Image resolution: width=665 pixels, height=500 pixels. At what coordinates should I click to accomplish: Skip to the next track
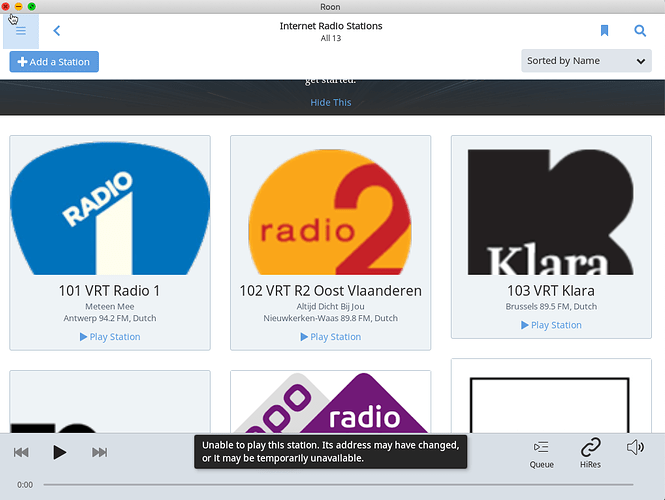100,453
